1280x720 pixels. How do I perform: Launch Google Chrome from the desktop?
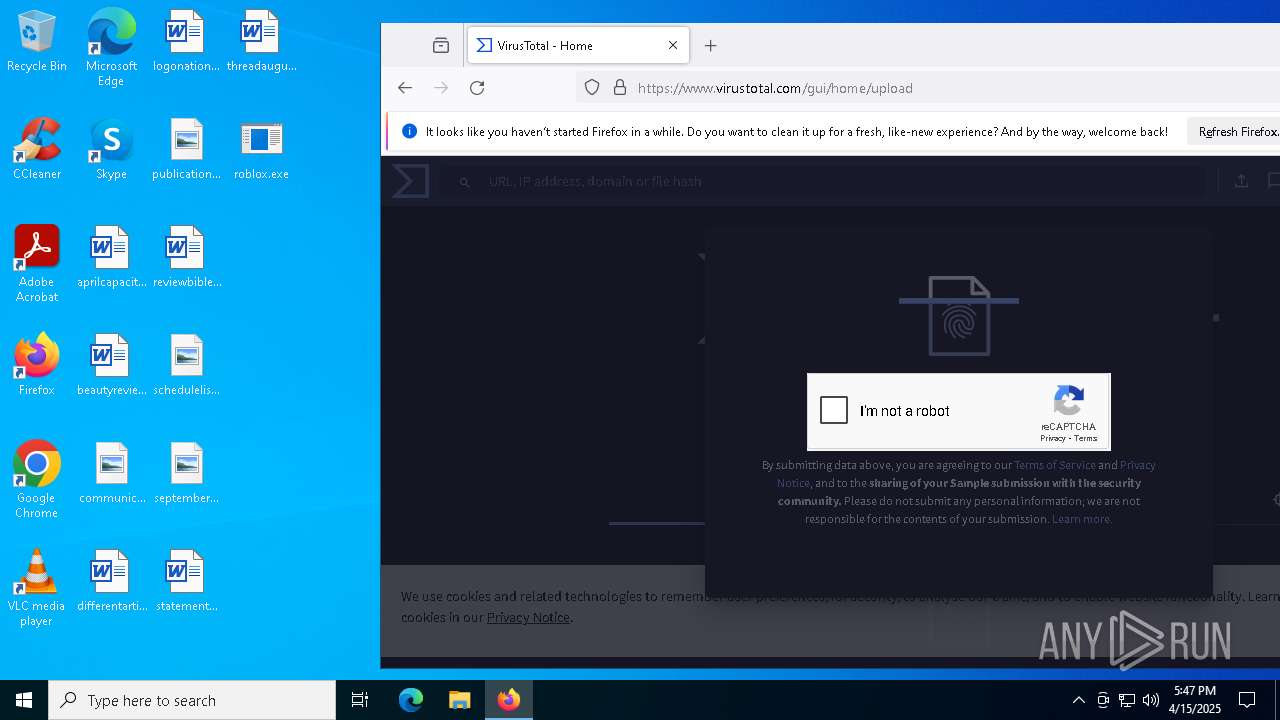pyautogui.click(x=37, y=480)
